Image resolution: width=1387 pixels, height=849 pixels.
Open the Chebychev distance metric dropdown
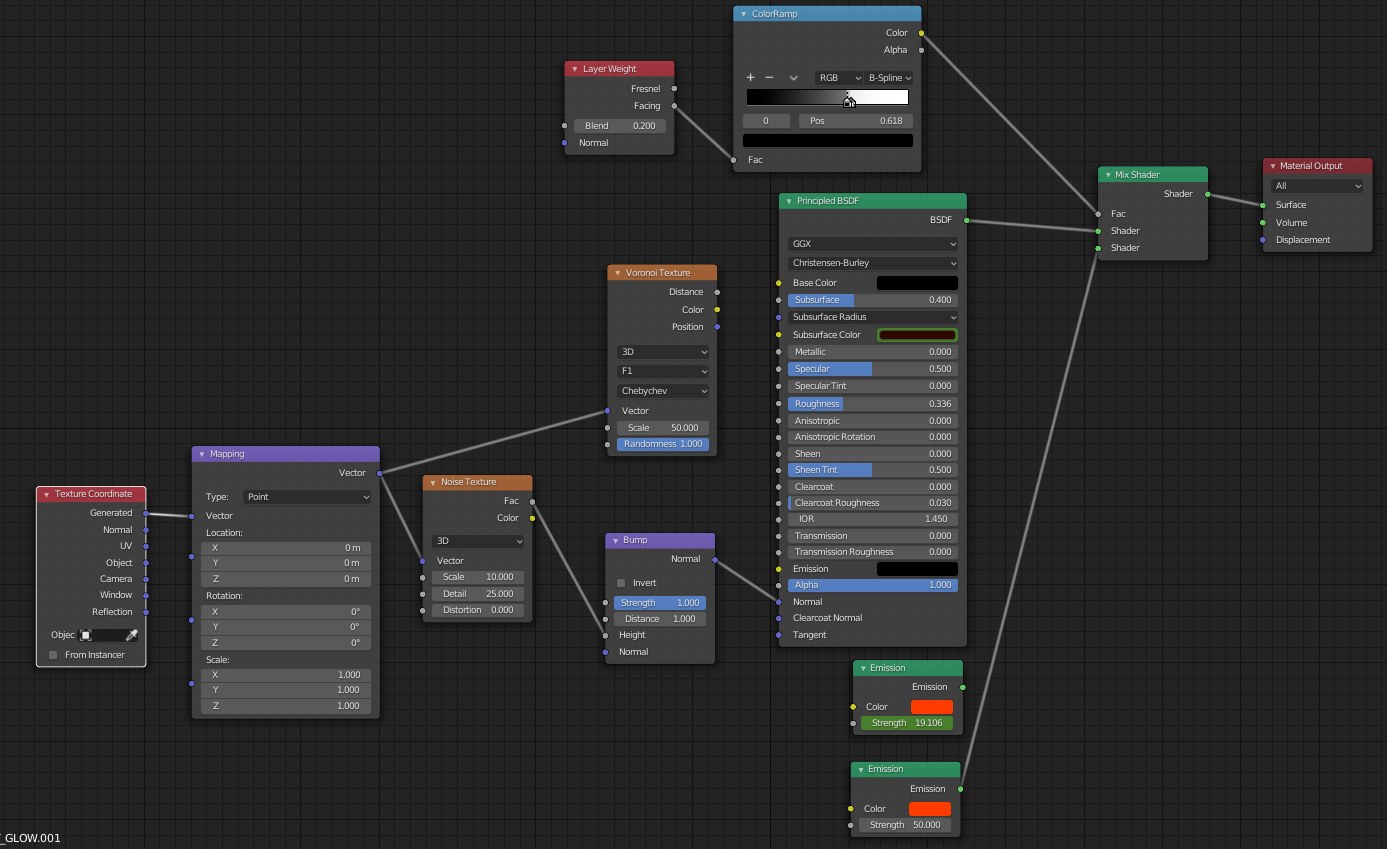pyautogui.click(x=662, y=390)
